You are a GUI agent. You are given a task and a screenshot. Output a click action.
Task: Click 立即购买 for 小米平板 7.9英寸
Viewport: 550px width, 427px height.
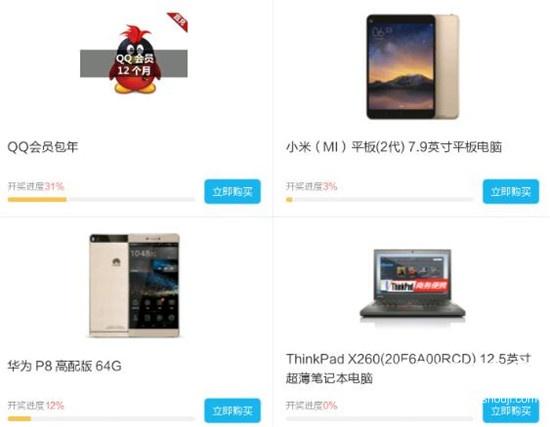pyautogui.click(x=511, y=192)
